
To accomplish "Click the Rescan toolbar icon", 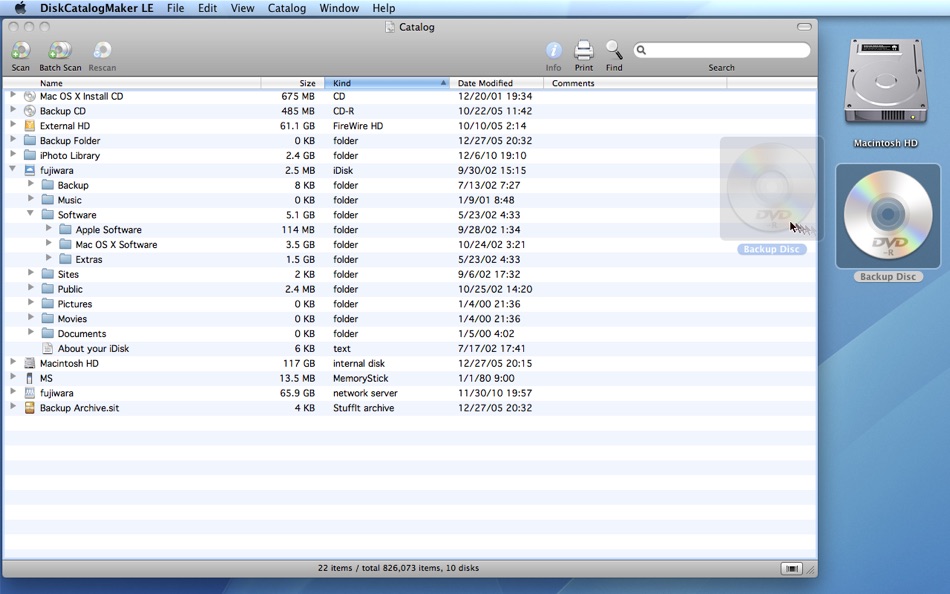I will tap(102, 50).
